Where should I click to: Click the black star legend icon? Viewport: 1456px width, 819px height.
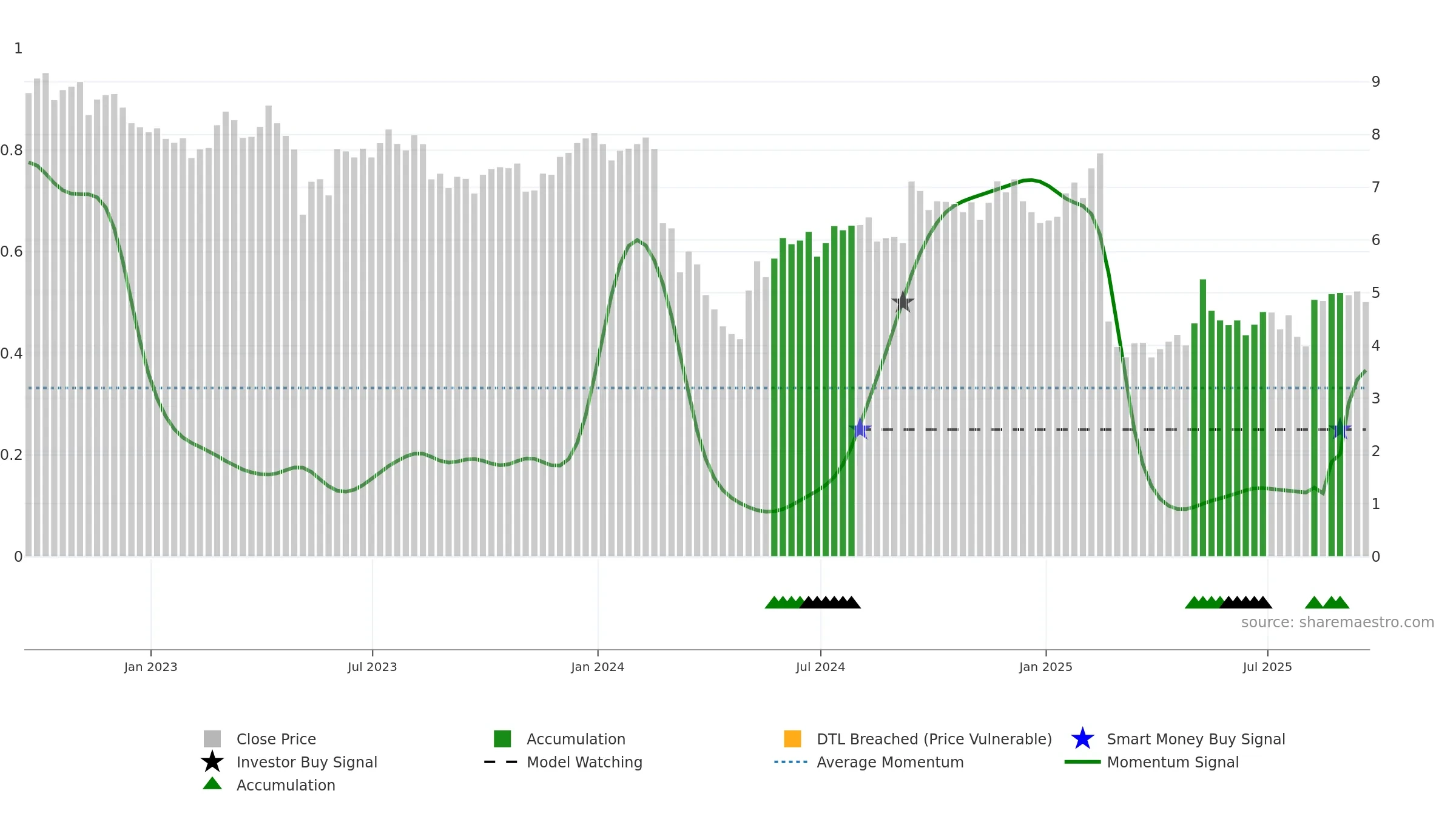(212, 762)
